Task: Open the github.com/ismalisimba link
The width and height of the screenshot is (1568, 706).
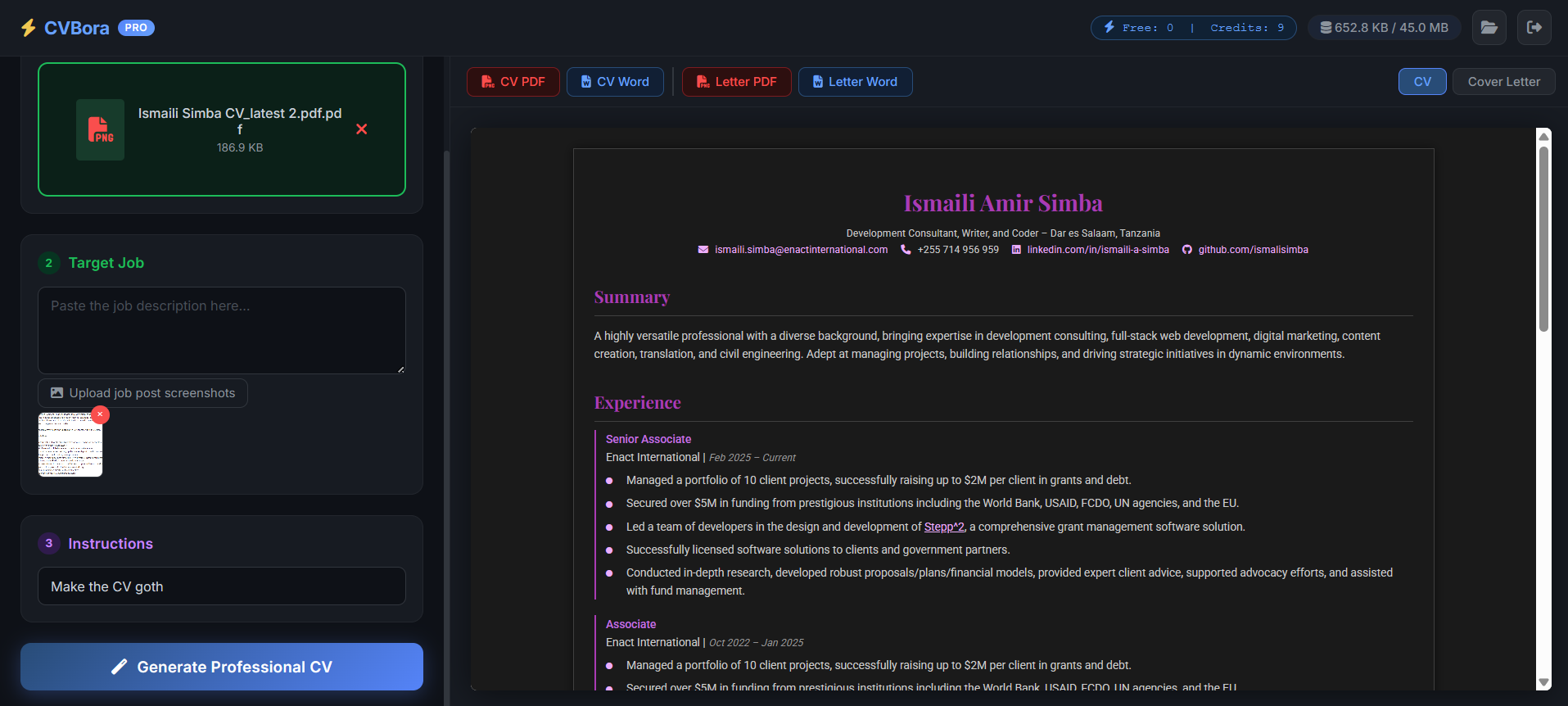Action: tap(1254, 250)
